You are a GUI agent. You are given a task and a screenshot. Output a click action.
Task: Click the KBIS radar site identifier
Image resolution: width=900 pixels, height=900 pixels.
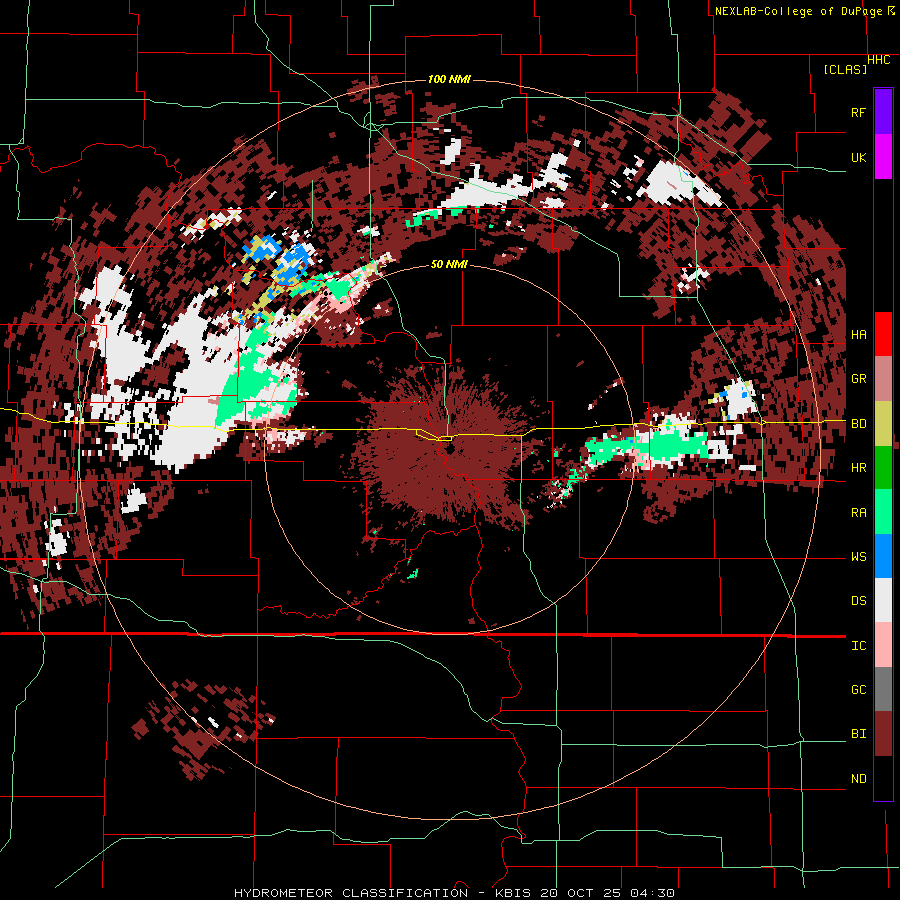[513, 893]
